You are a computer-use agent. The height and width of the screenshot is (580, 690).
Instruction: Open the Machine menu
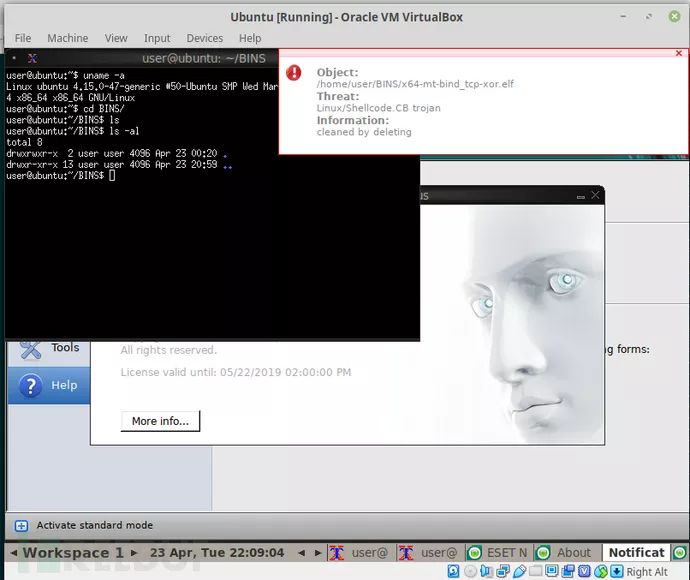67,38
